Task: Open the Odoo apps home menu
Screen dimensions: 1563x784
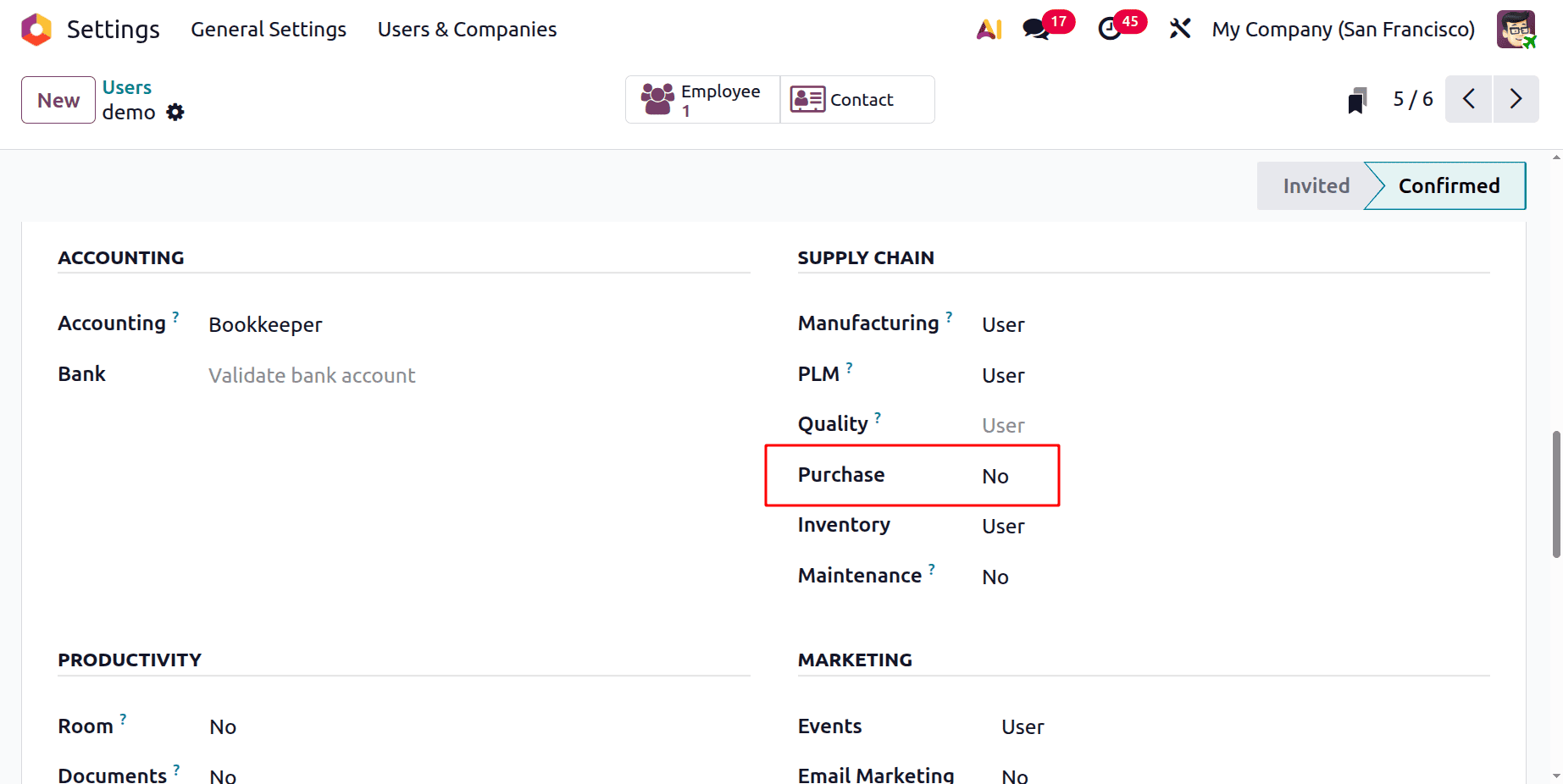Action: (35, 29)
